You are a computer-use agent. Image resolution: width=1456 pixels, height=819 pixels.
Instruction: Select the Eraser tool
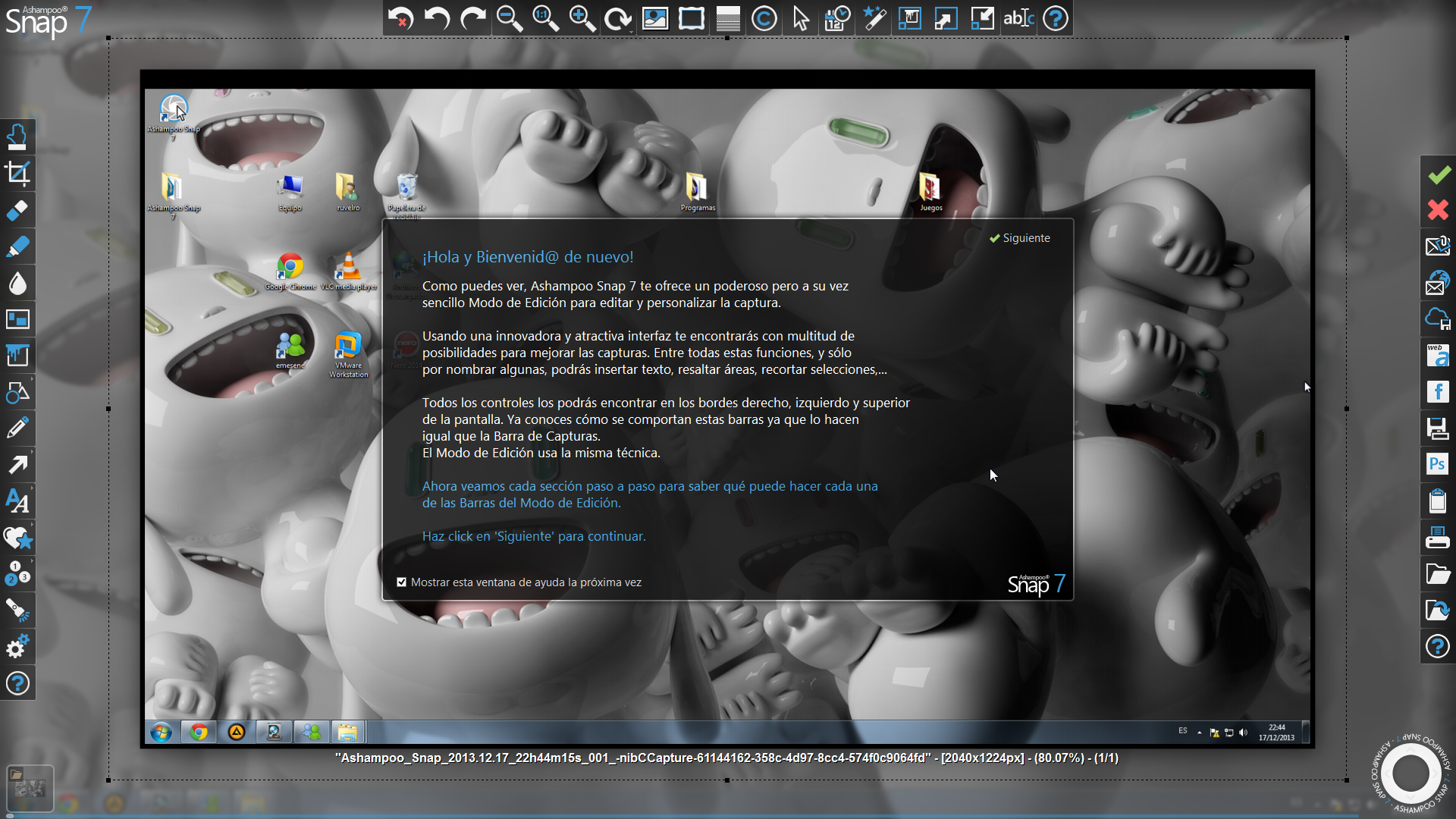click(x=17, y=210)
